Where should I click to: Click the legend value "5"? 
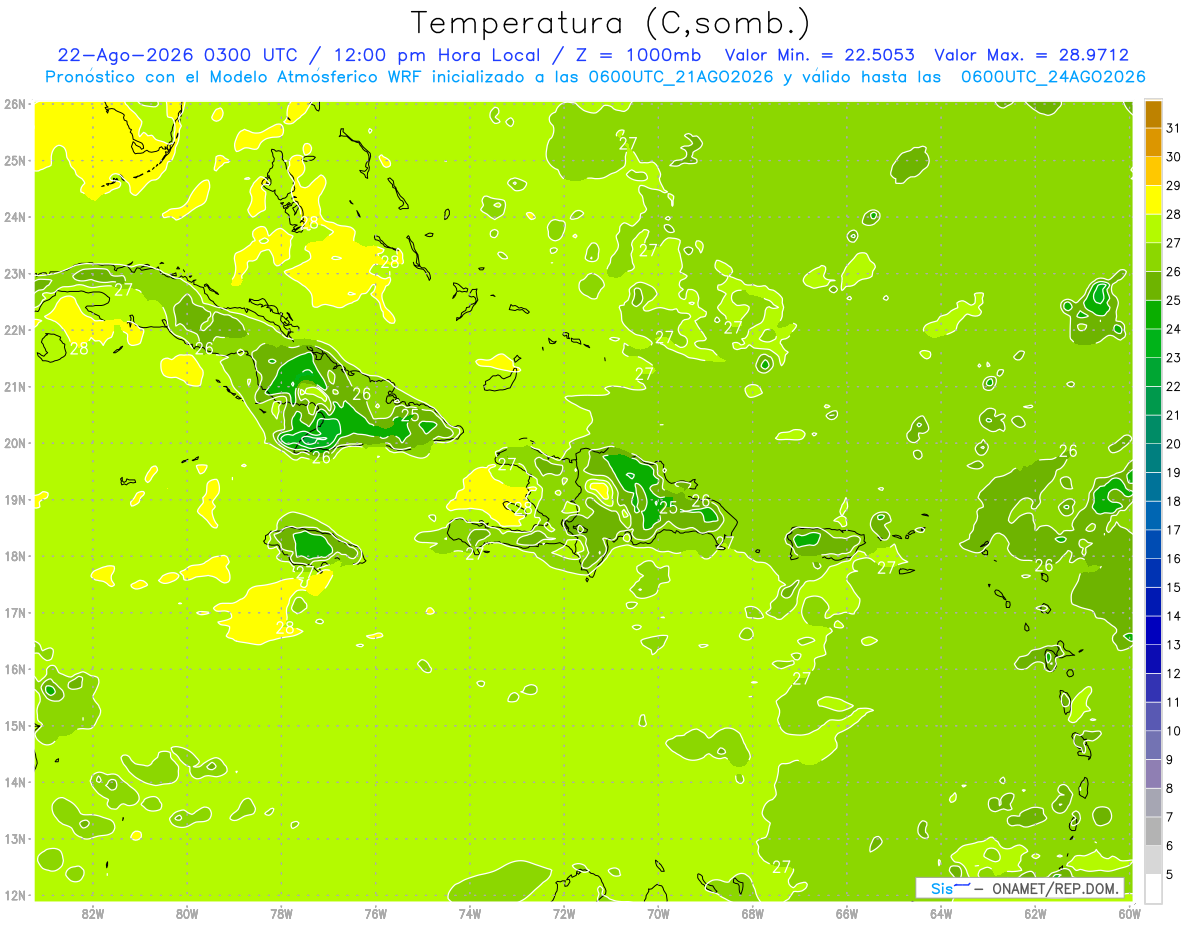click(x=1170, y=875)
